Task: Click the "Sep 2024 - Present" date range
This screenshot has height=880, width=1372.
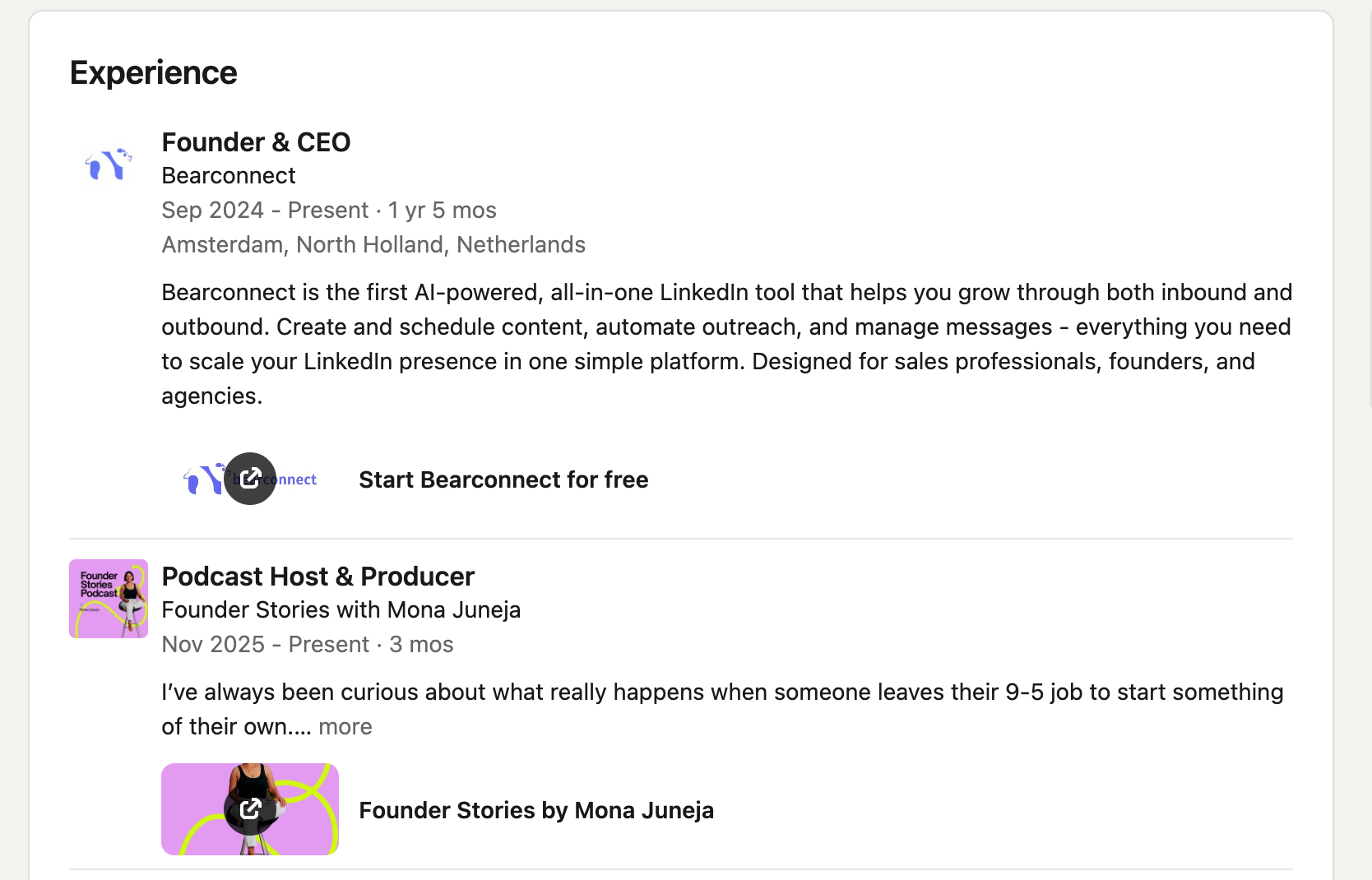Action: [265, 211]
